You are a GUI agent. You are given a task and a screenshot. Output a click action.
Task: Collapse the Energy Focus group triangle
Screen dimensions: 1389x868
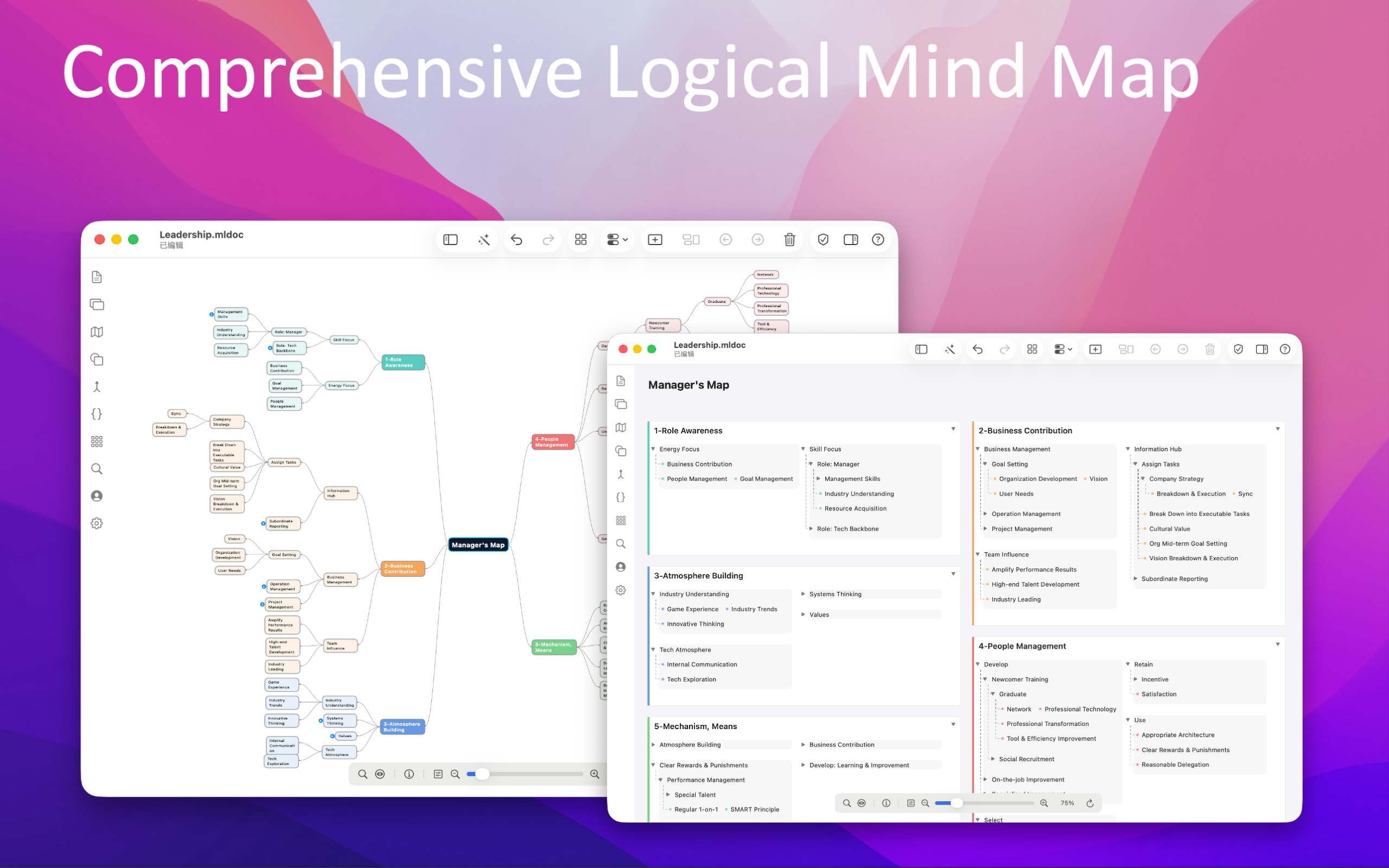click(x=653, y=449)
